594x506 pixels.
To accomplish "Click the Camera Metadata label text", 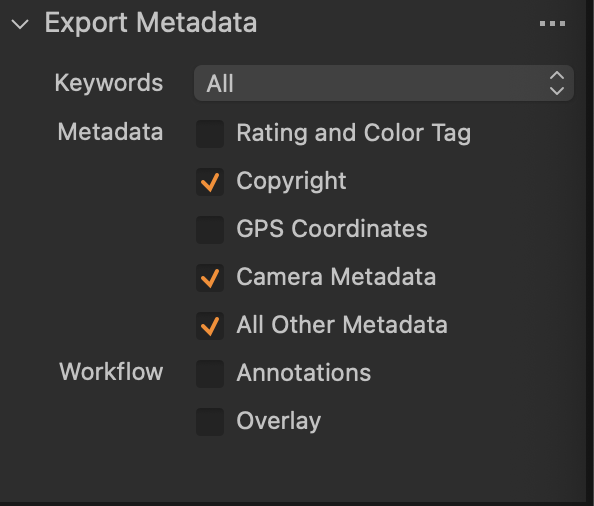I will tap(336, 277).
